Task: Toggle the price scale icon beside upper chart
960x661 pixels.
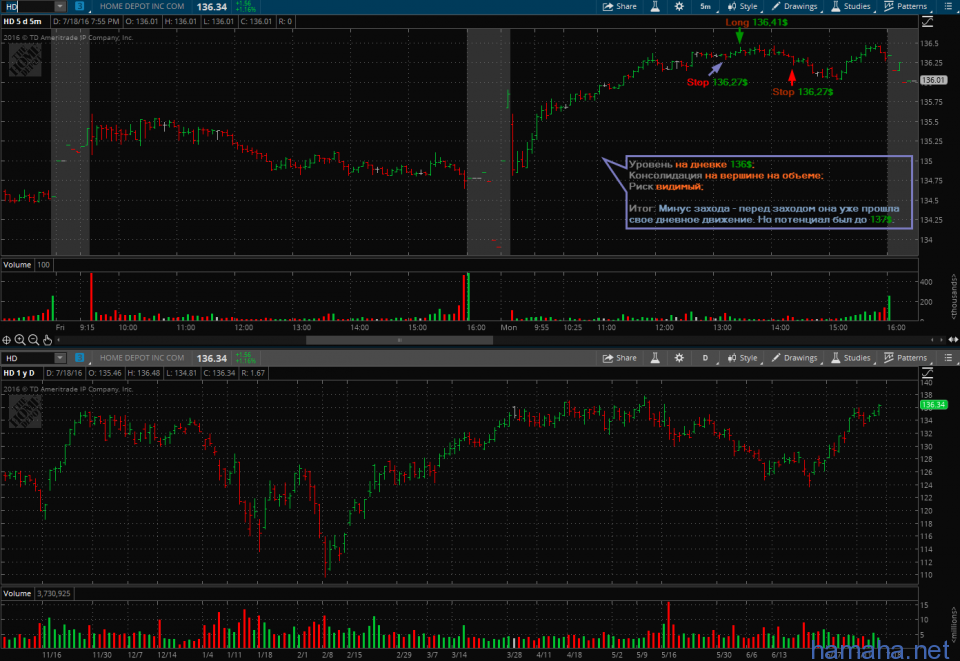Action: (x=928, y=21)
